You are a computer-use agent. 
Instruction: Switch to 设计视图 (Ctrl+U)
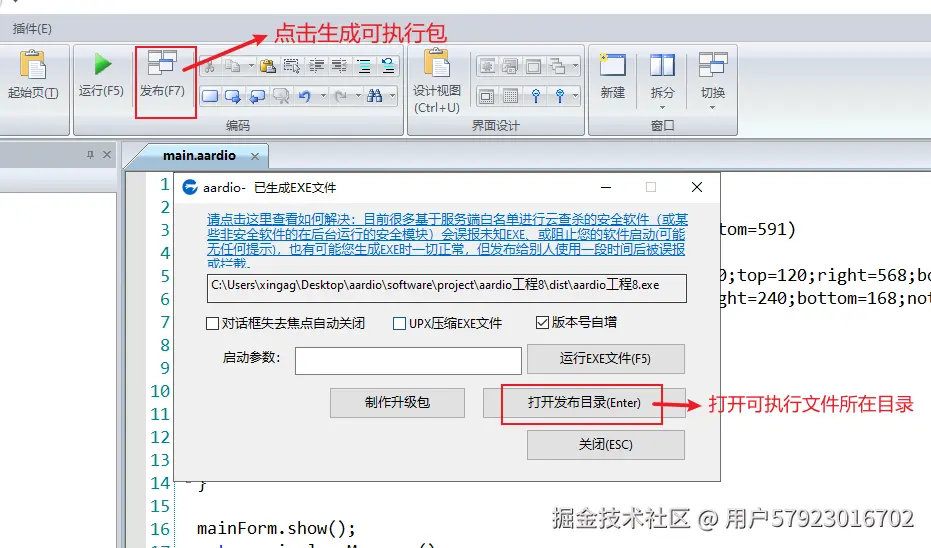[437, 80]
